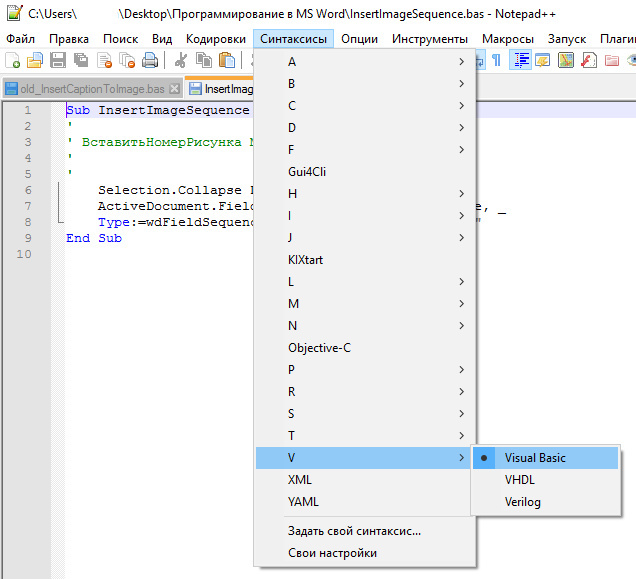Image resolution: width=636 pixels, height=579 pixels.
Task: Choose VHDL from the V submenu
Action: (545, 480)
